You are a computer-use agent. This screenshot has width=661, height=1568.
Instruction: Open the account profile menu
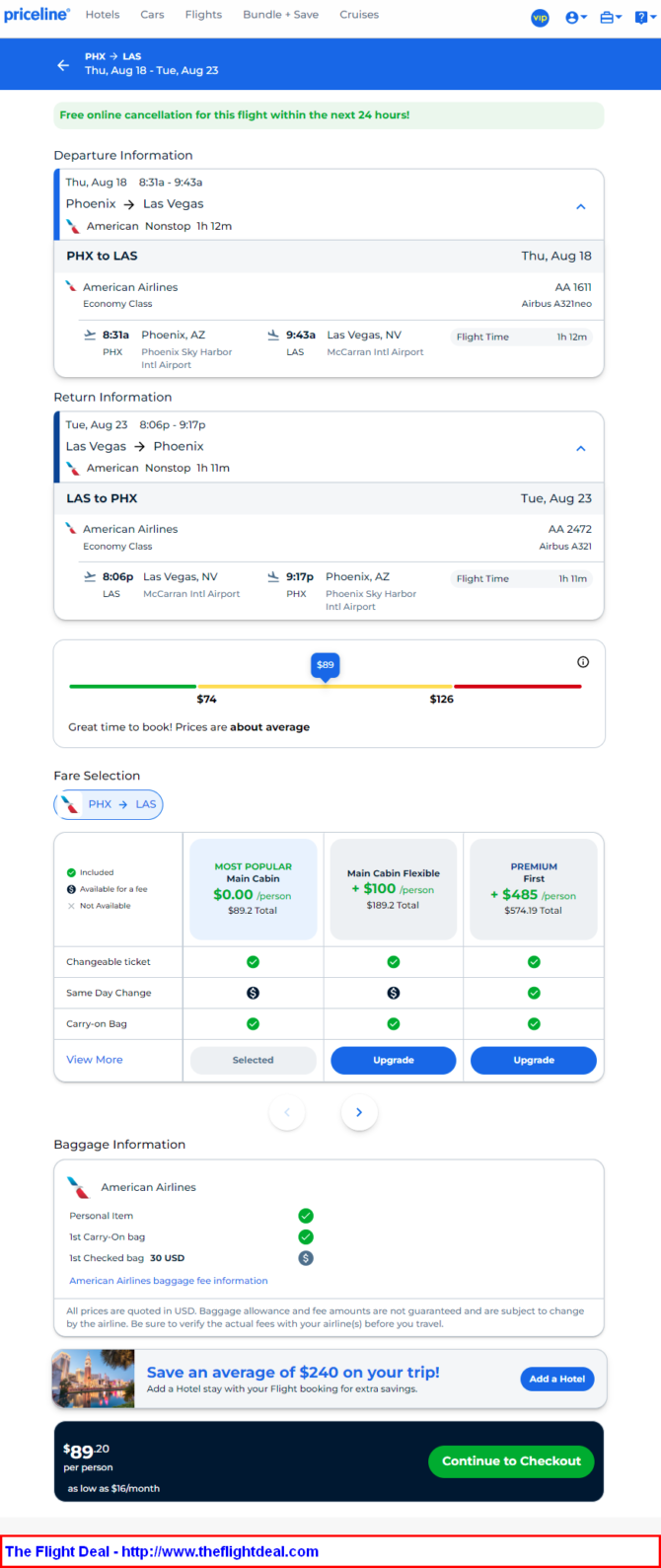(x=576, y=18)
